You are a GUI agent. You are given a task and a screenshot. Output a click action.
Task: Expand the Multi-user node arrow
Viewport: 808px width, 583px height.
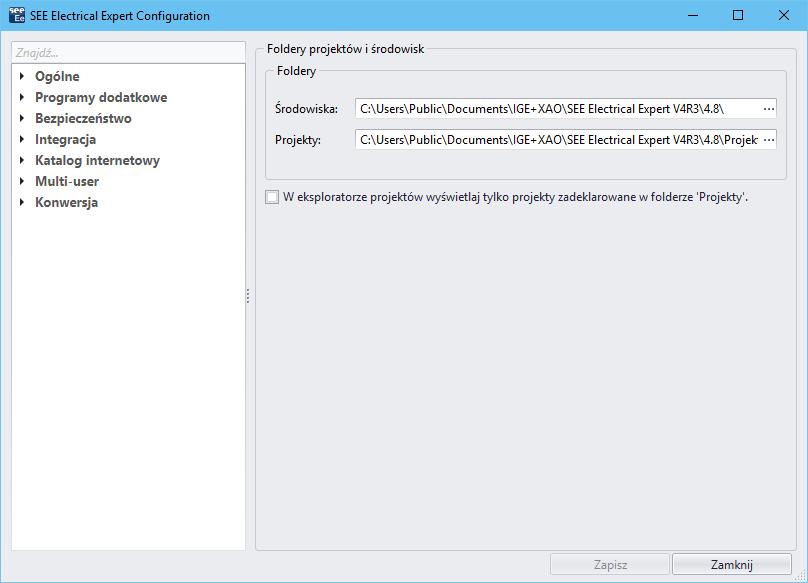tap(22, 181)
